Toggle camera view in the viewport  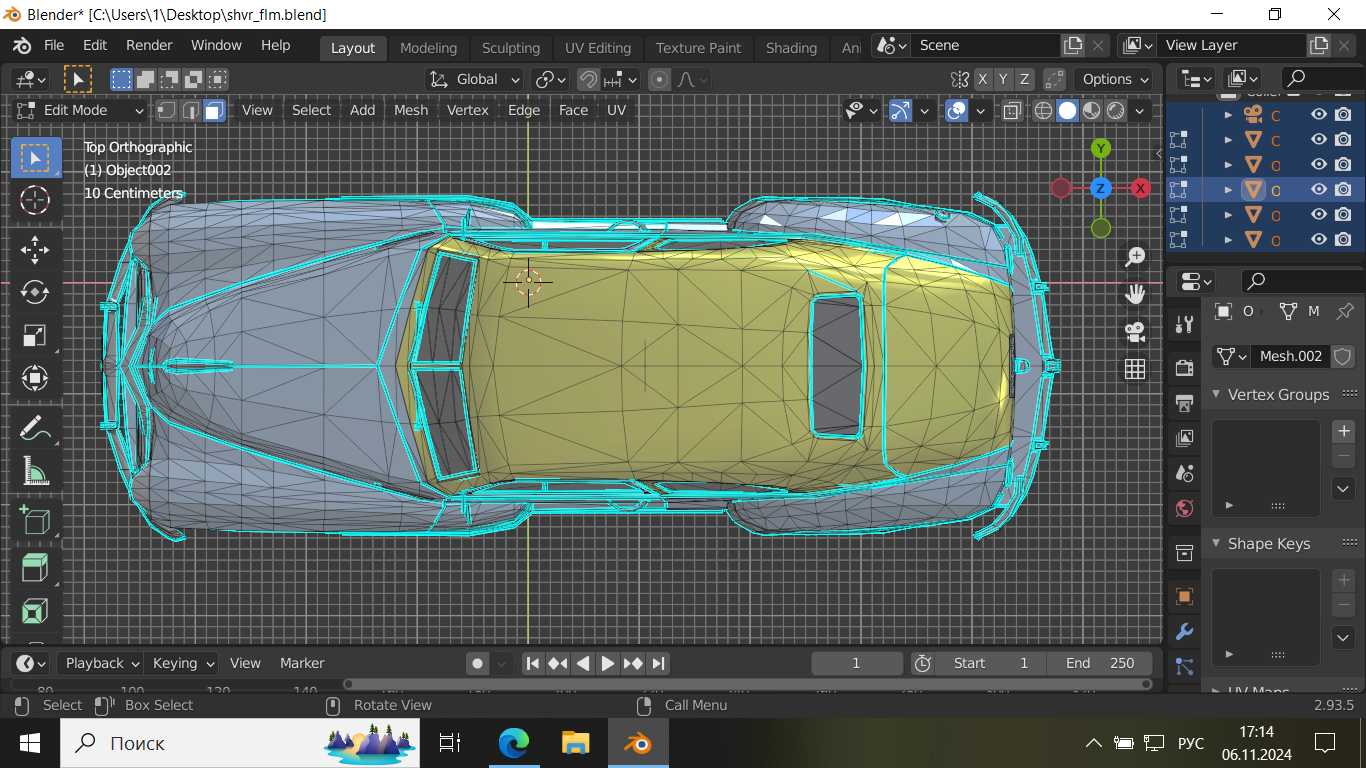pos(1134,331)
